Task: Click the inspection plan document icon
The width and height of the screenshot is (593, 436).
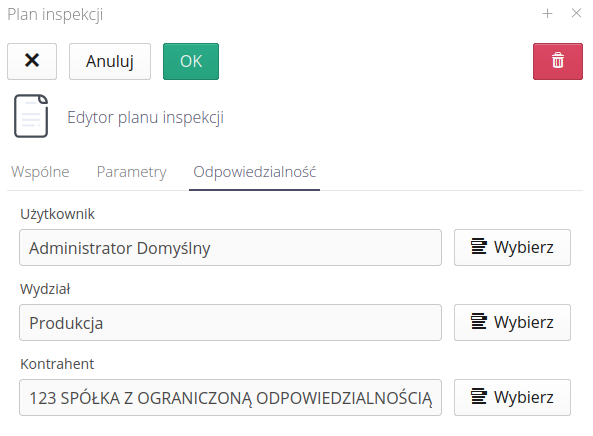Action: (x=31, y=116)
